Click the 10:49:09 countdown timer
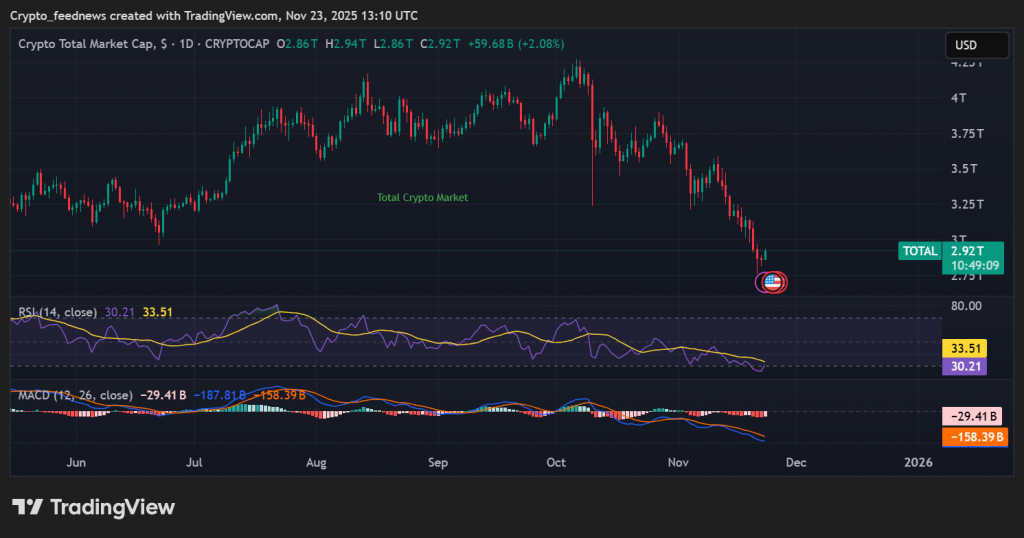1024x538 pixels. point(974,266)
